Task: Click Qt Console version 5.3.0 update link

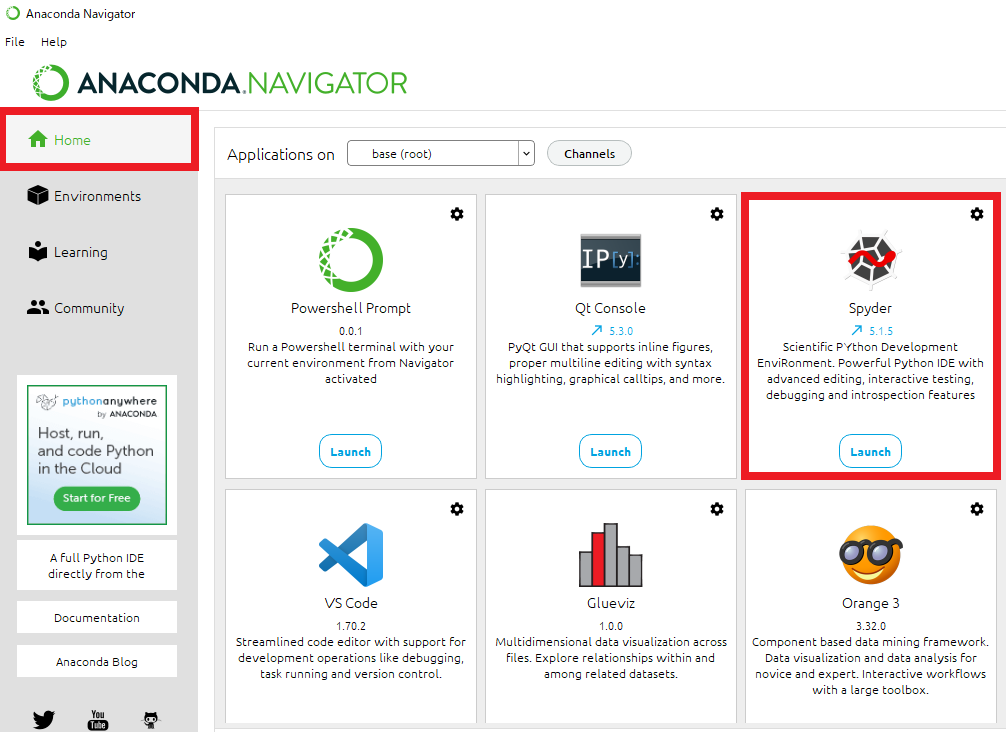Action: [x=621, y=331]
